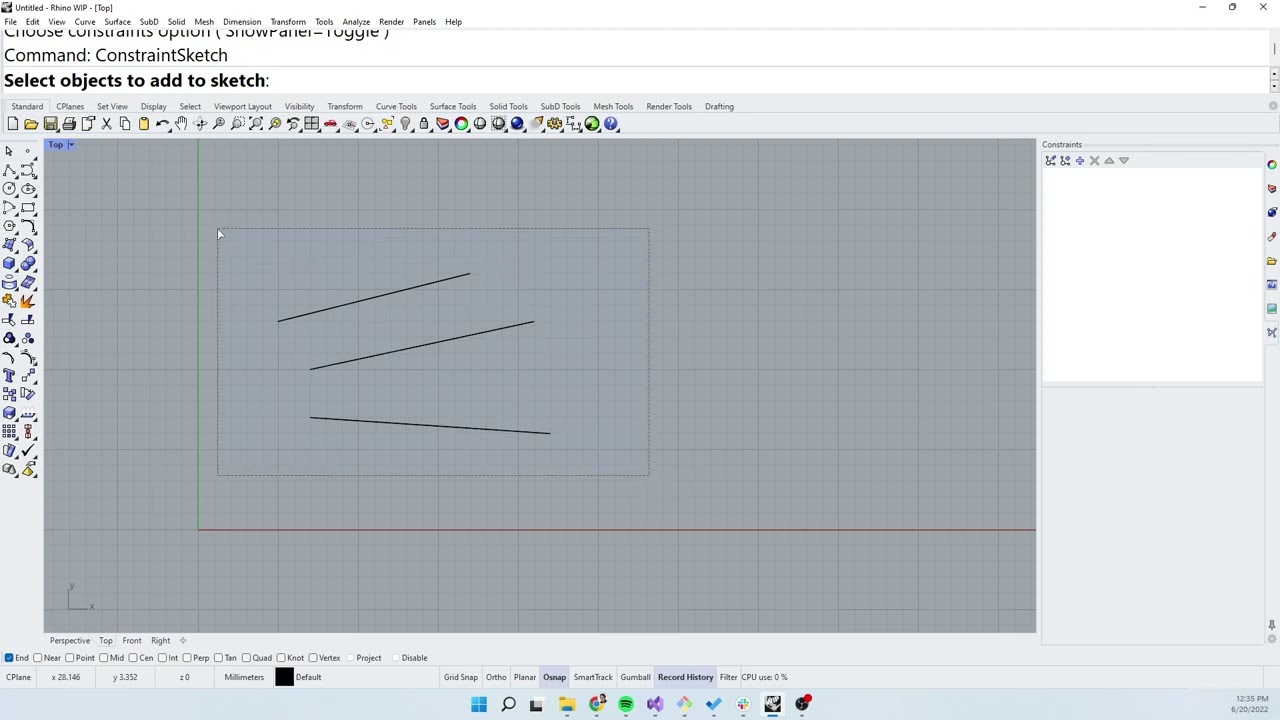Toggle the four-viewport layout icon
The image size is (1280, 720).
[x=312, y=124]
